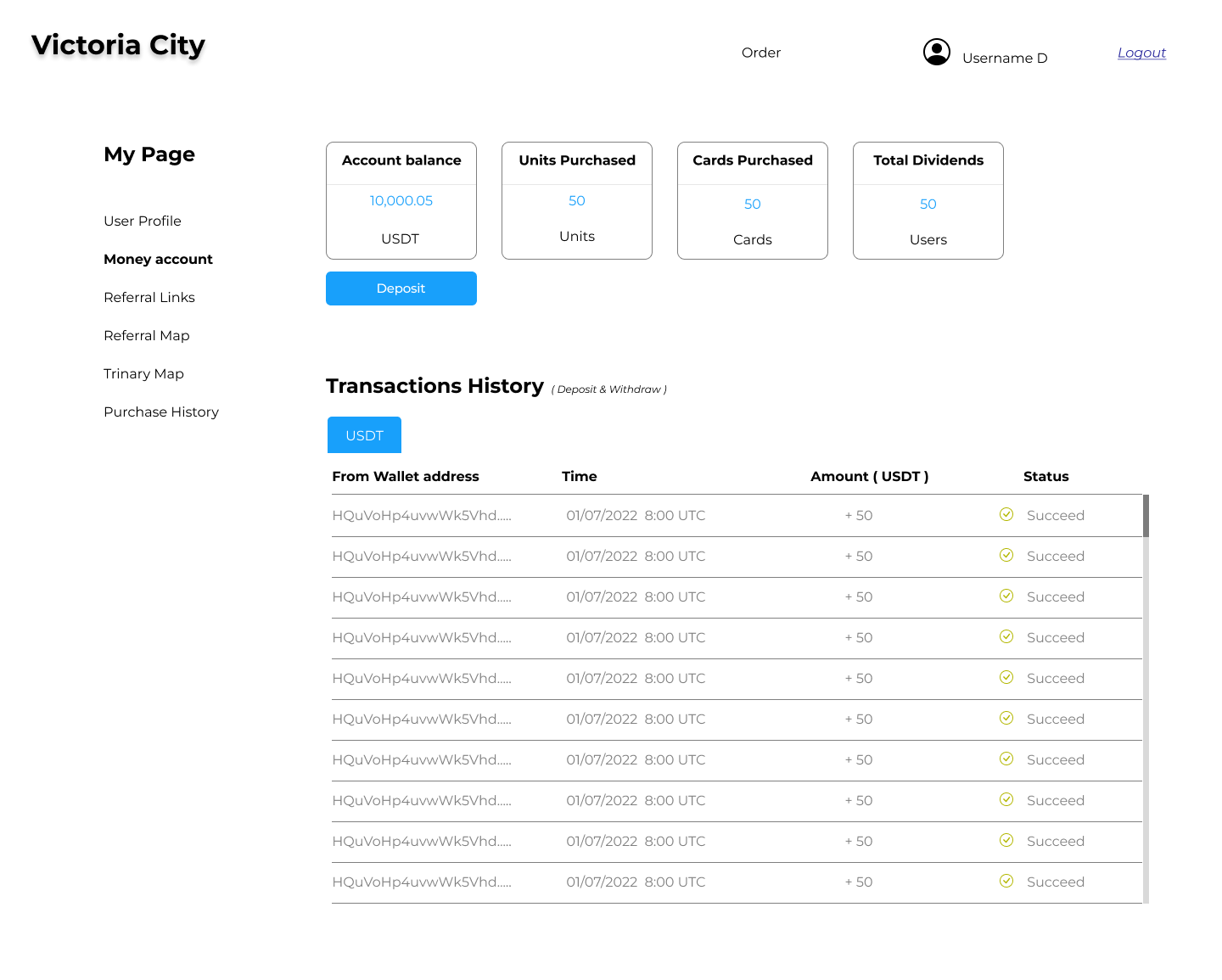Click the first row's success checkmark icon
This screenshot has width=1222, height=980.
pos(1006,514)
